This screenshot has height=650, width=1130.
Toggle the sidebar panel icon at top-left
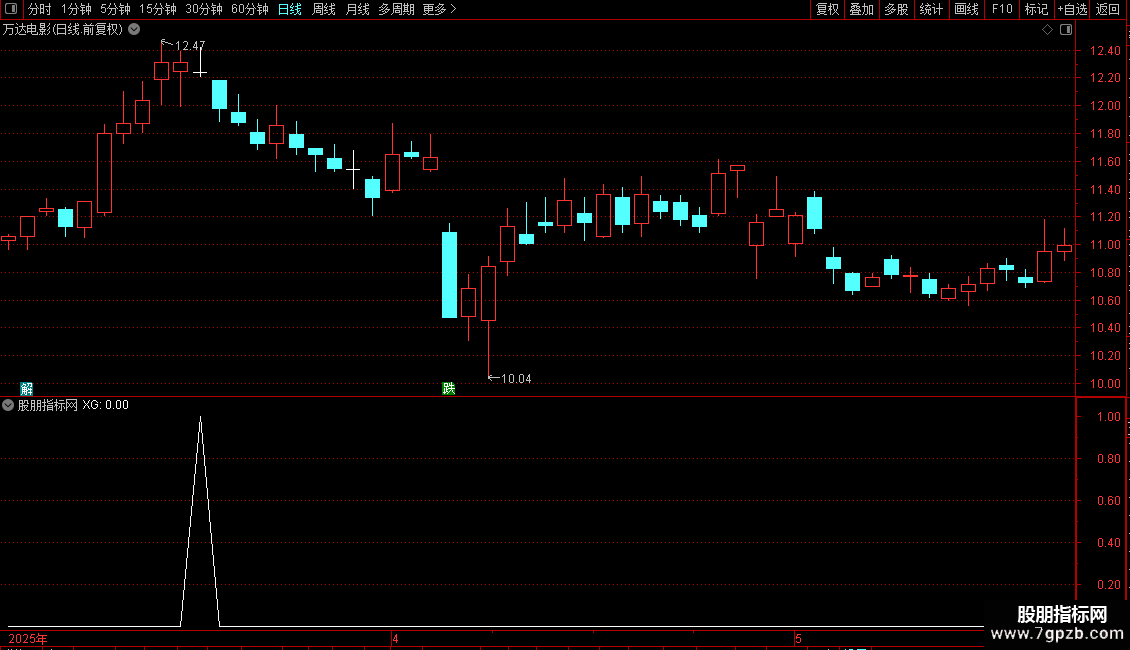coord(11,9)
